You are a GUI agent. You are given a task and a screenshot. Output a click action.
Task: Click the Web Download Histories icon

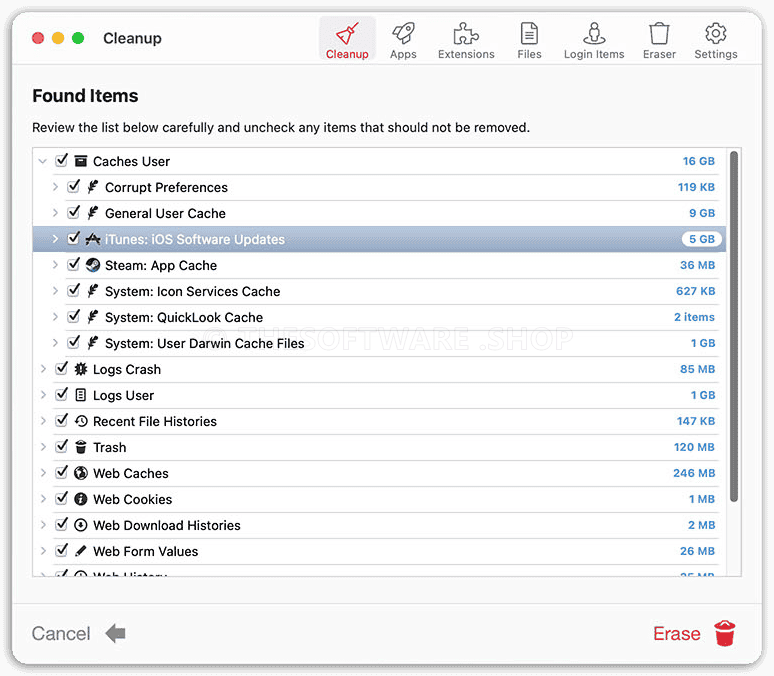pyautogui.click(x=80, y=525)
